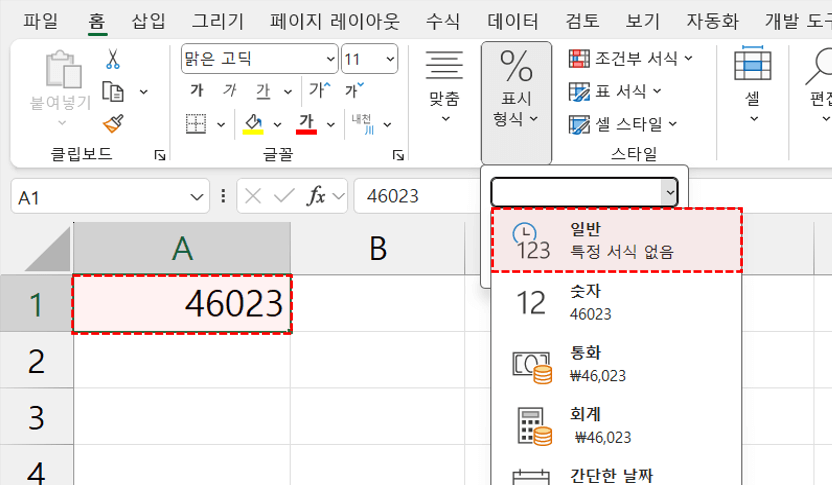Click the 표시 형식 number format button
This screenshot has height=485, width=832.
click(516, 102)
